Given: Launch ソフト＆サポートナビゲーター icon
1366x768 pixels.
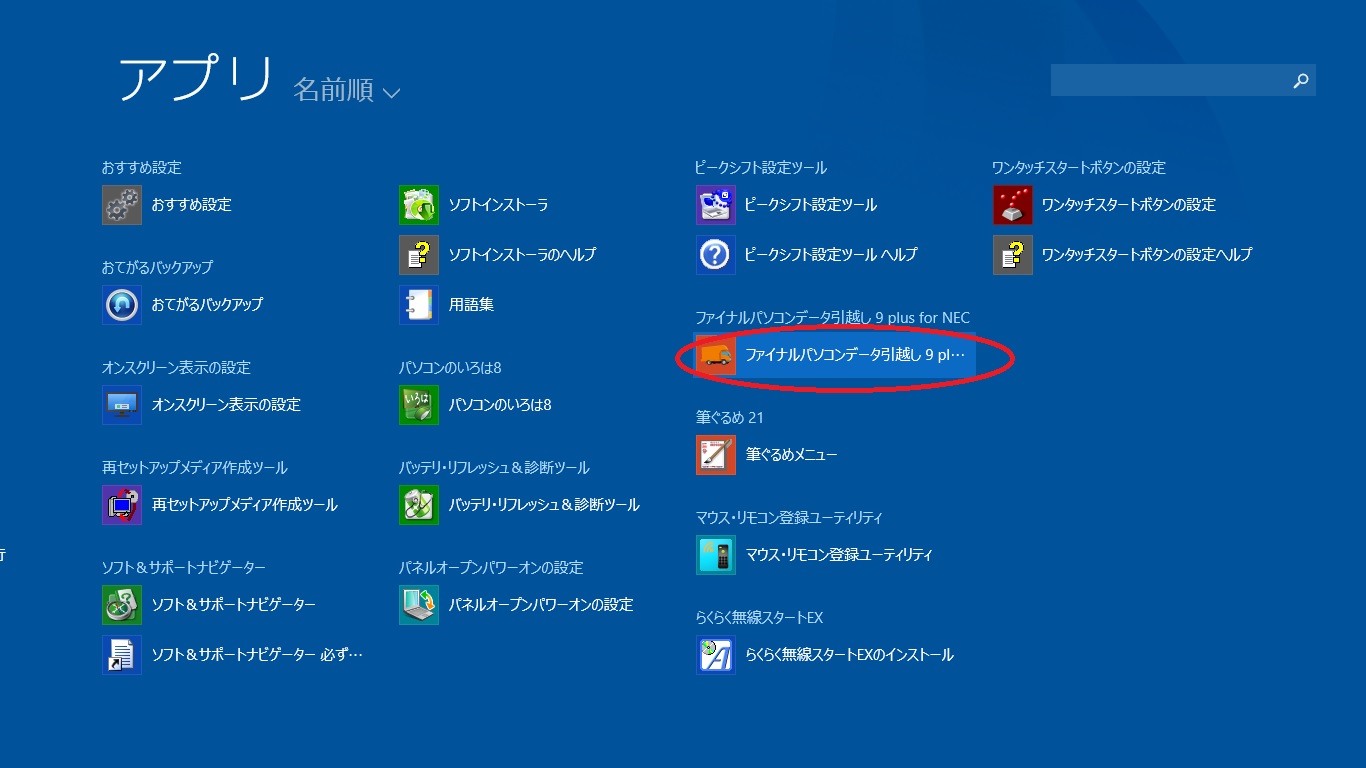Looking at the screenshot, I should click(122, 605).
